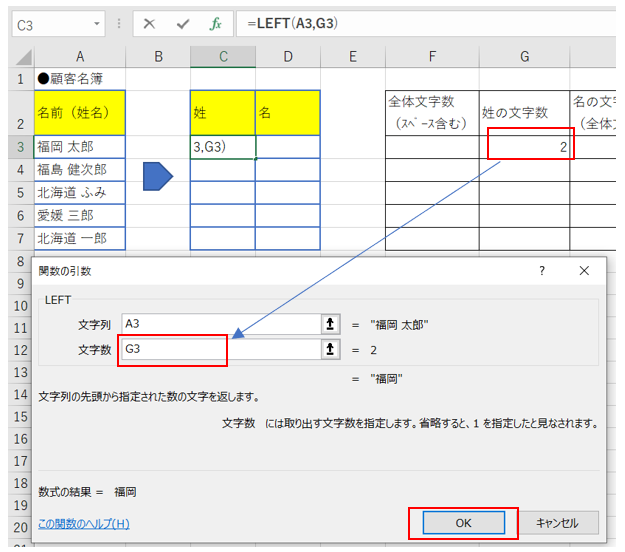Click cell G3 showing value 2
Image resolution: width=625 pixels, height=552 pixels.
tap(524, 147)
